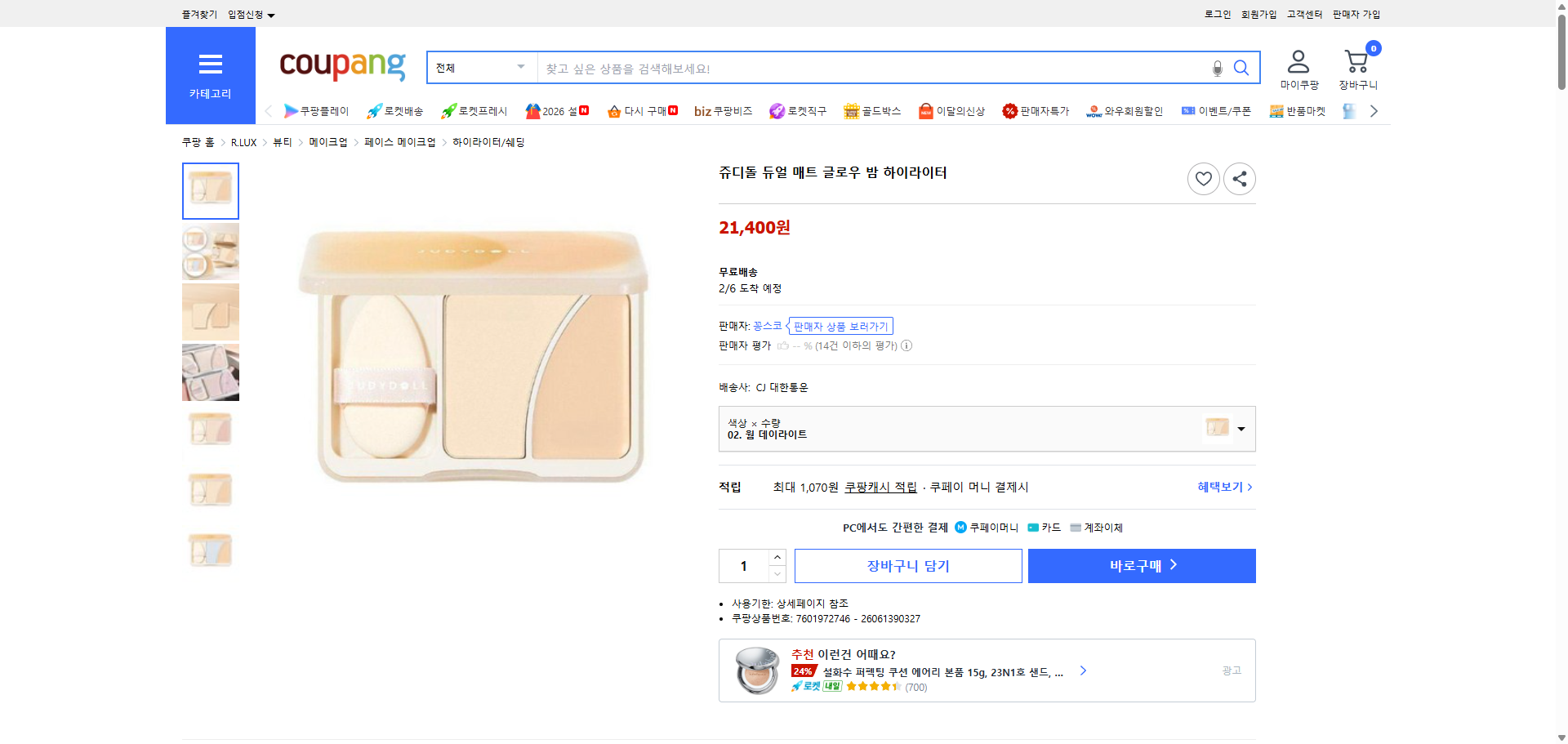Start voice search with the microphone icon
The height and width of the screenshot is (744, 1568).
pyautogui.click(x=1216, y=68)
